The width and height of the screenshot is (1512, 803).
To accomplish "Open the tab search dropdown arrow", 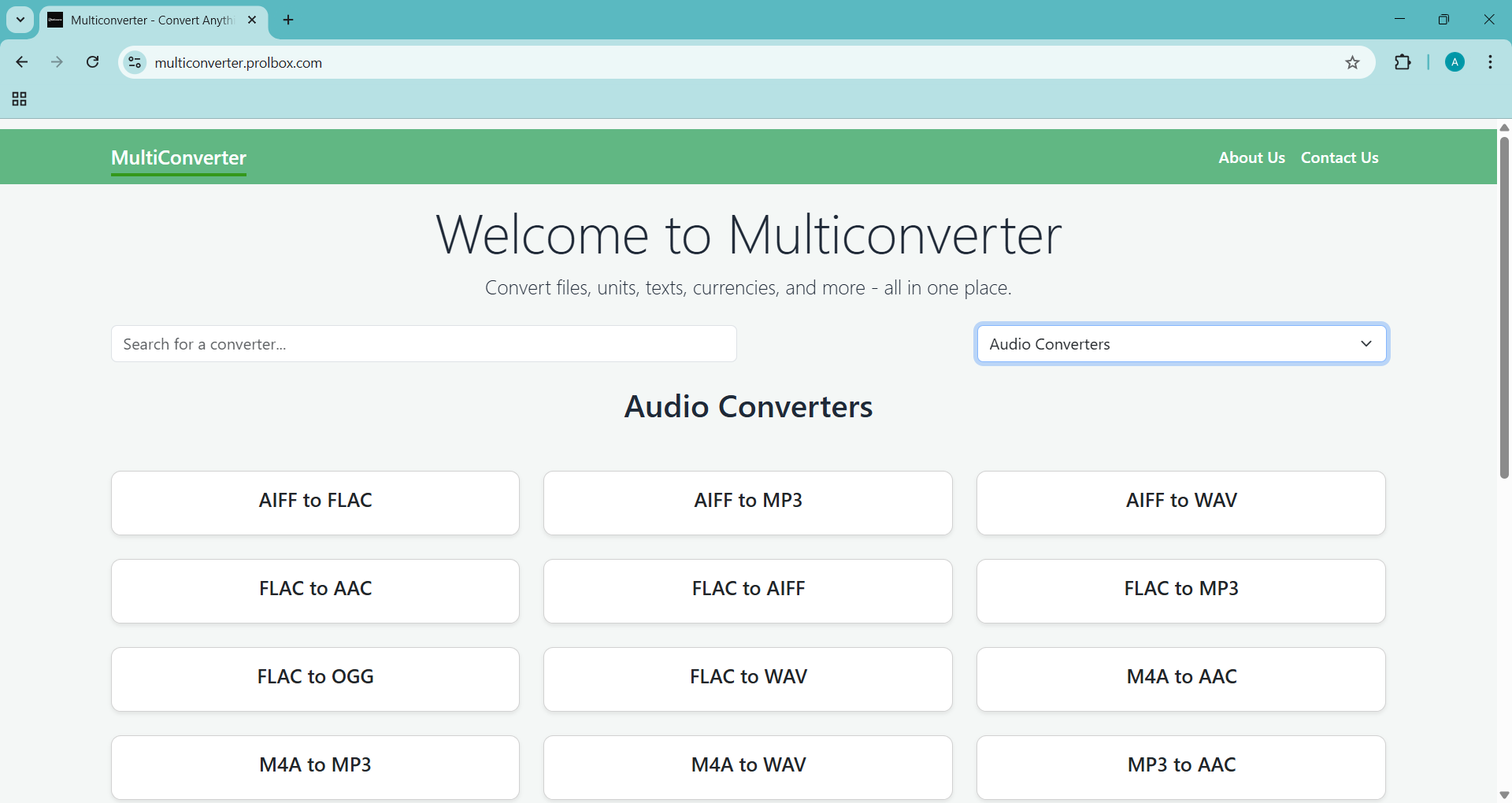I will point(20,20).
